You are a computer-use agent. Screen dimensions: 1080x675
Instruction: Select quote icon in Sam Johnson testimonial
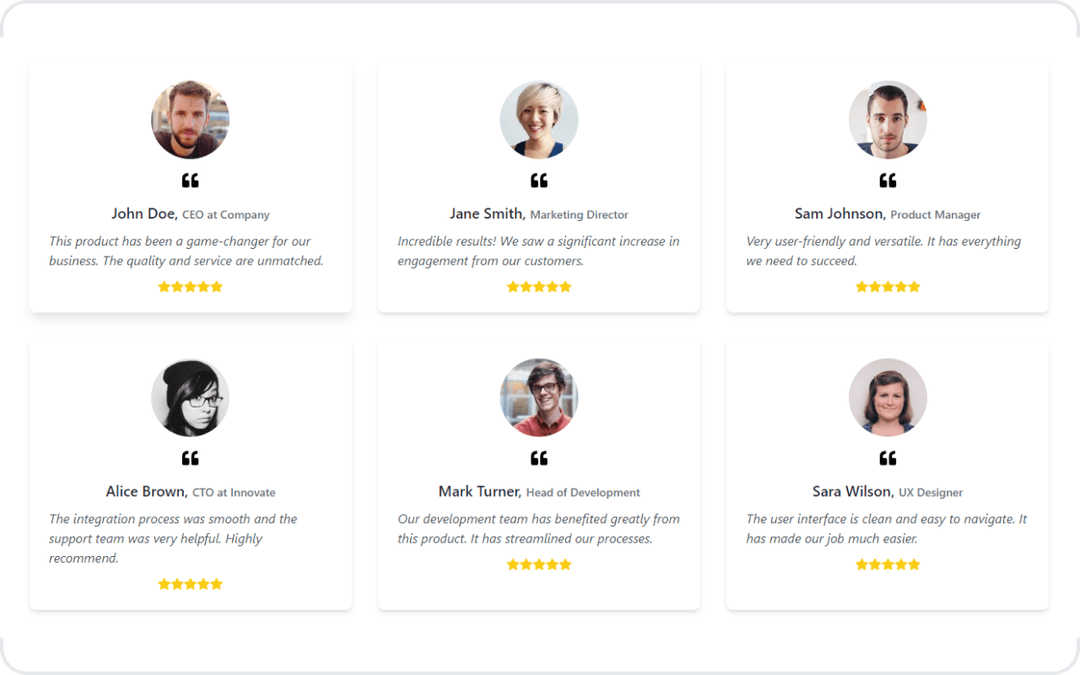(x=887, y=180)
